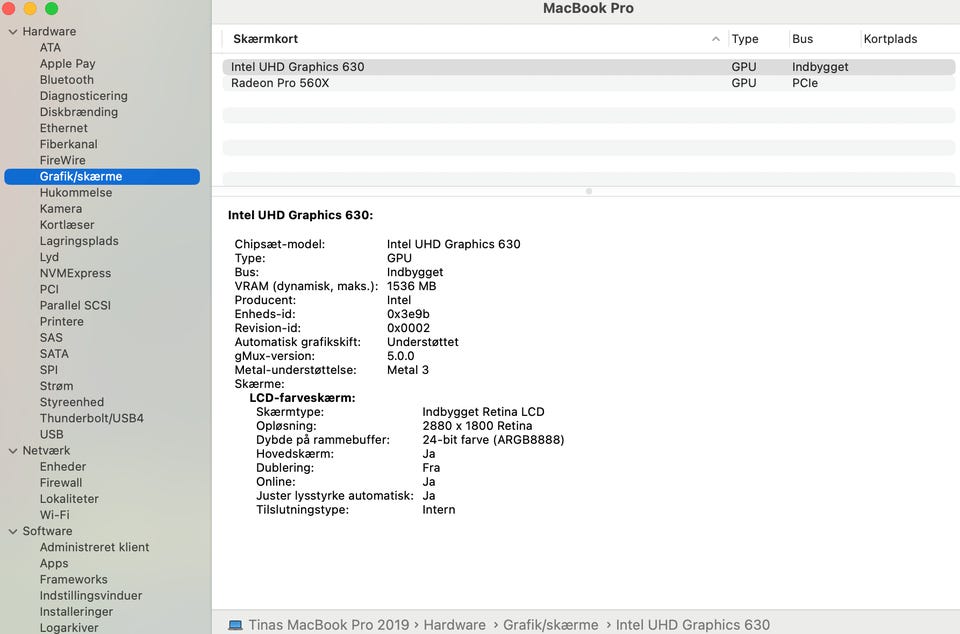
Task: Click Intel UHD Graphics 630 in path bar
Action: click(693, 625)
